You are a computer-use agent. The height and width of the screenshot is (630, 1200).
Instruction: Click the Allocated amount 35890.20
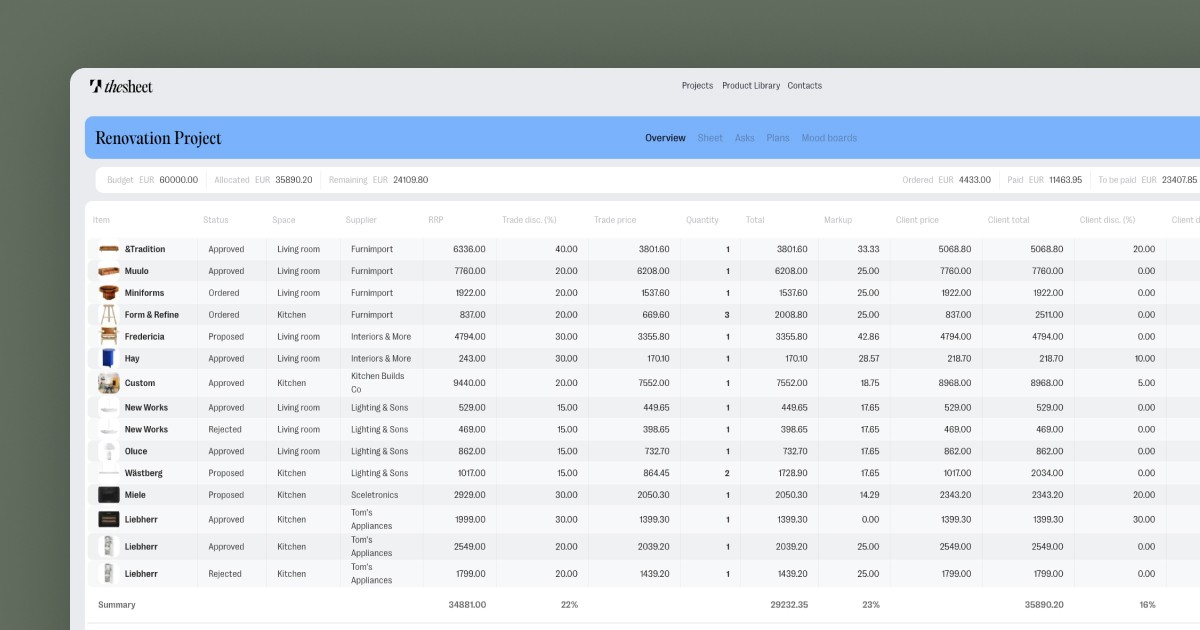(293, 180)
